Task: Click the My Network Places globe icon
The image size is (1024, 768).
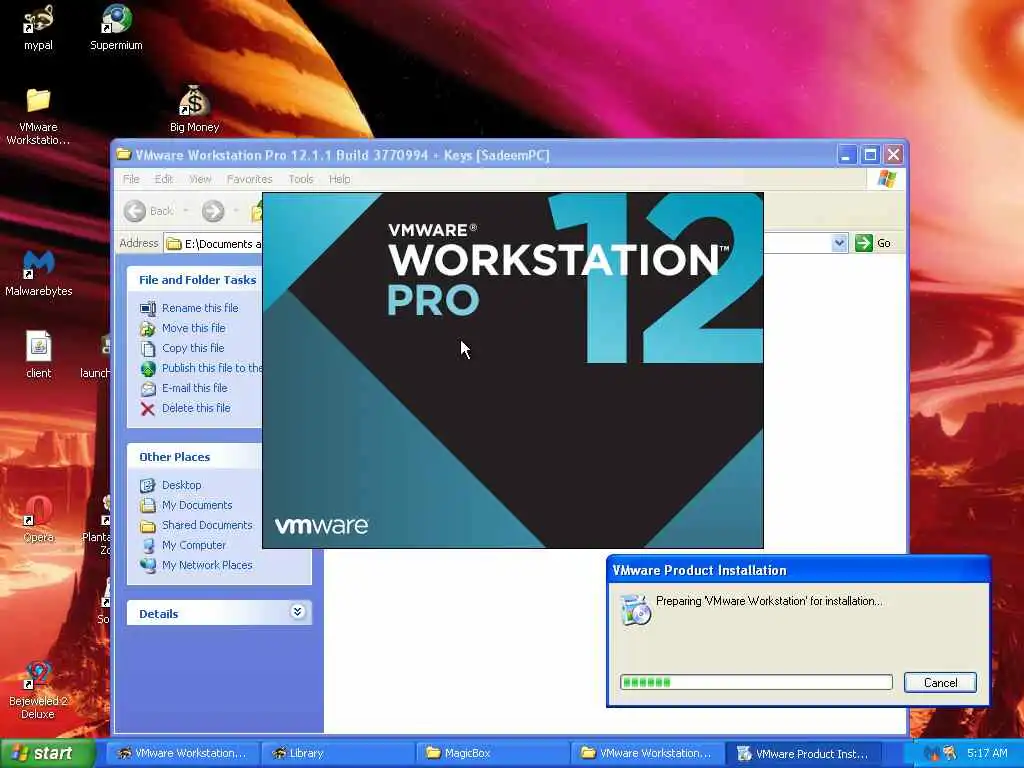Action: [148, 566]
